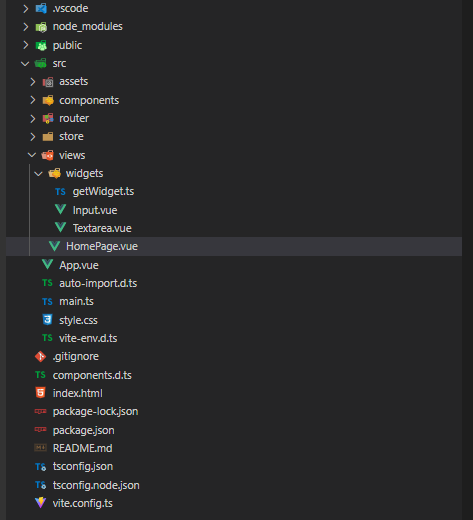
Task: Click the Vue icon beside App.vue
Action: (x=48, y=265)
